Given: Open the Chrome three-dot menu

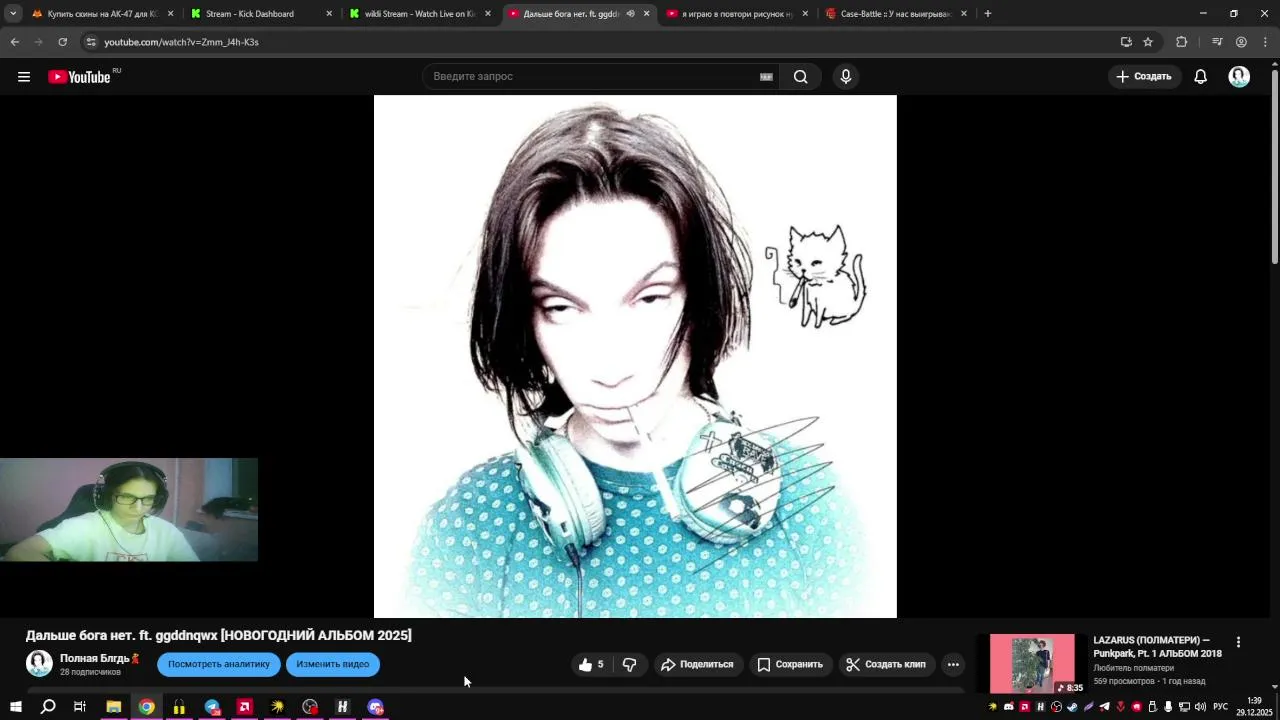Looking at the screenshot, I should pos(1265,42).
